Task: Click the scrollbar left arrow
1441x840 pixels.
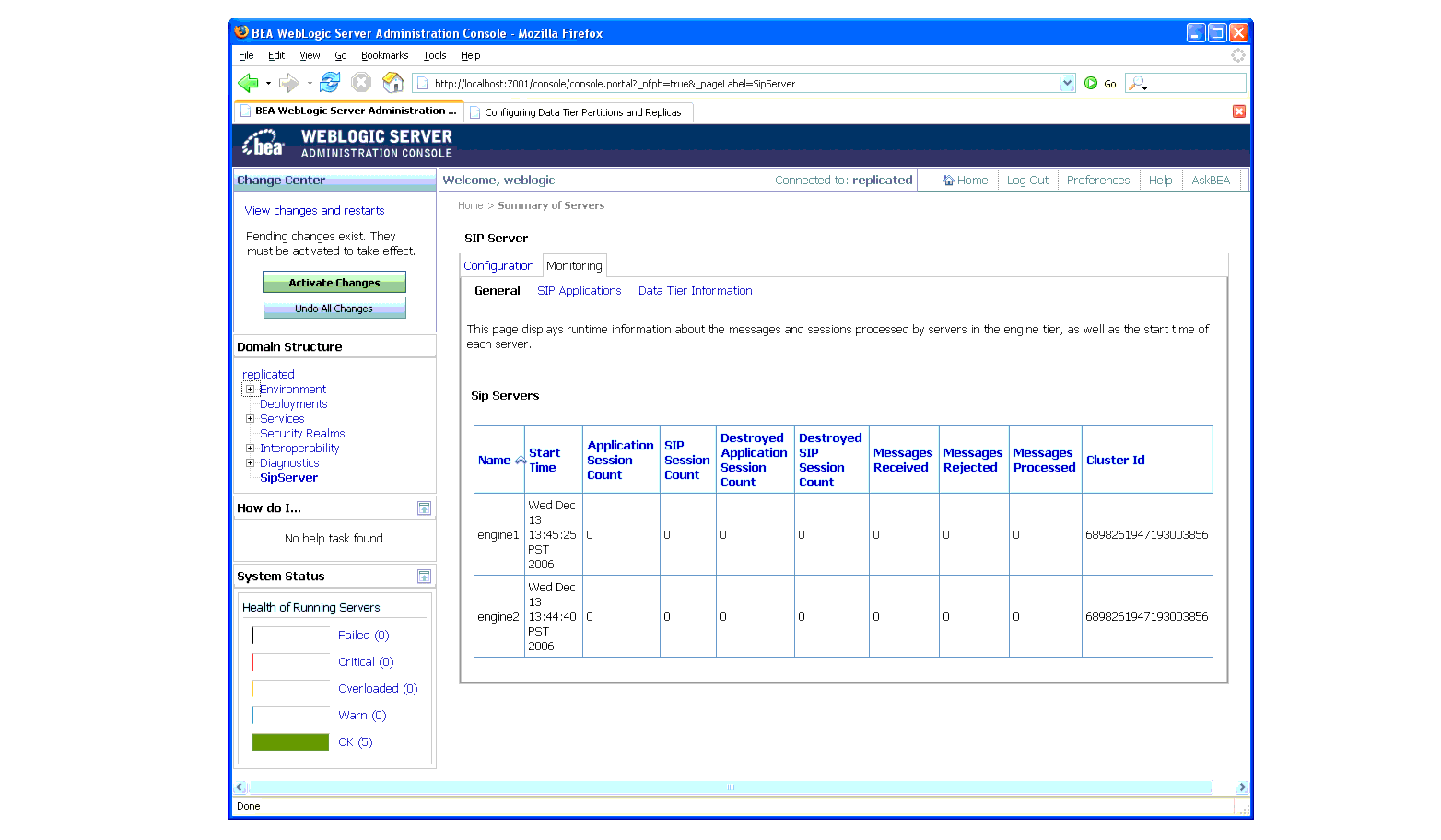Action: 240,787
